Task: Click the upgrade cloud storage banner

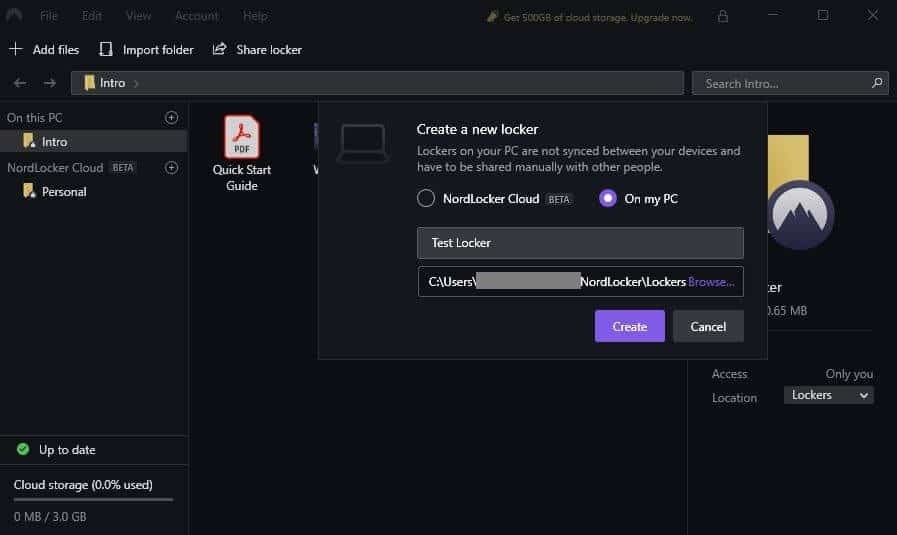Action: (x=589, y=18)
